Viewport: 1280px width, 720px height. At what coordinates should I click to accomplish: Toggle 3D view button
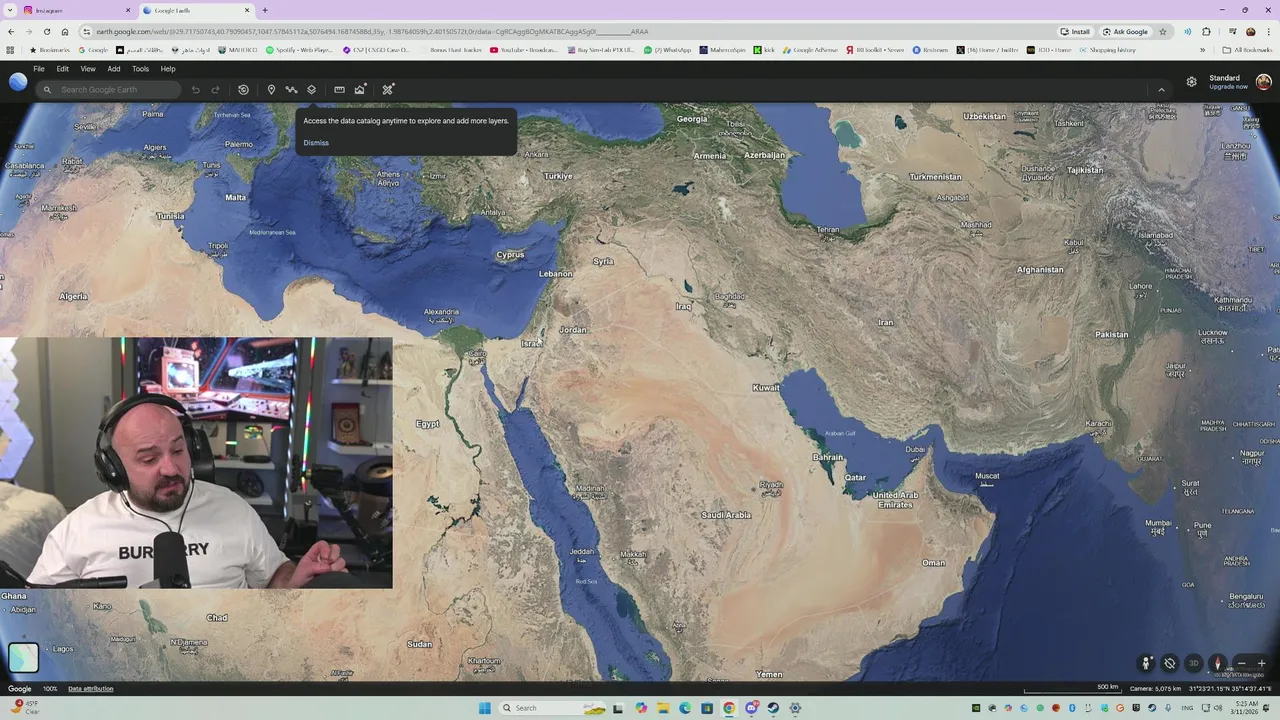(1193, 663)
